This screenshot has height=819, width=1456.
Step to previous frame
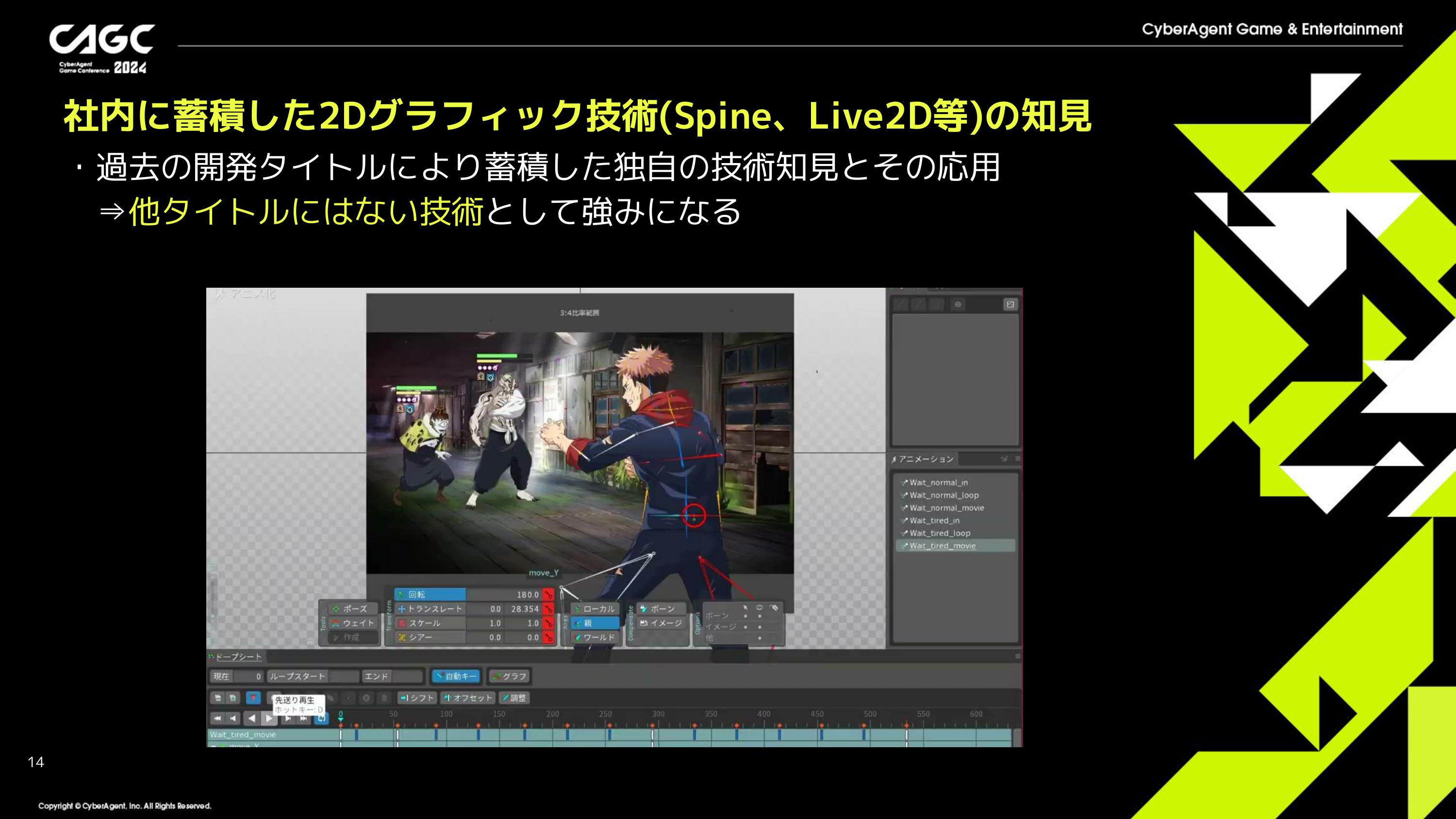[x=233, y=719]
